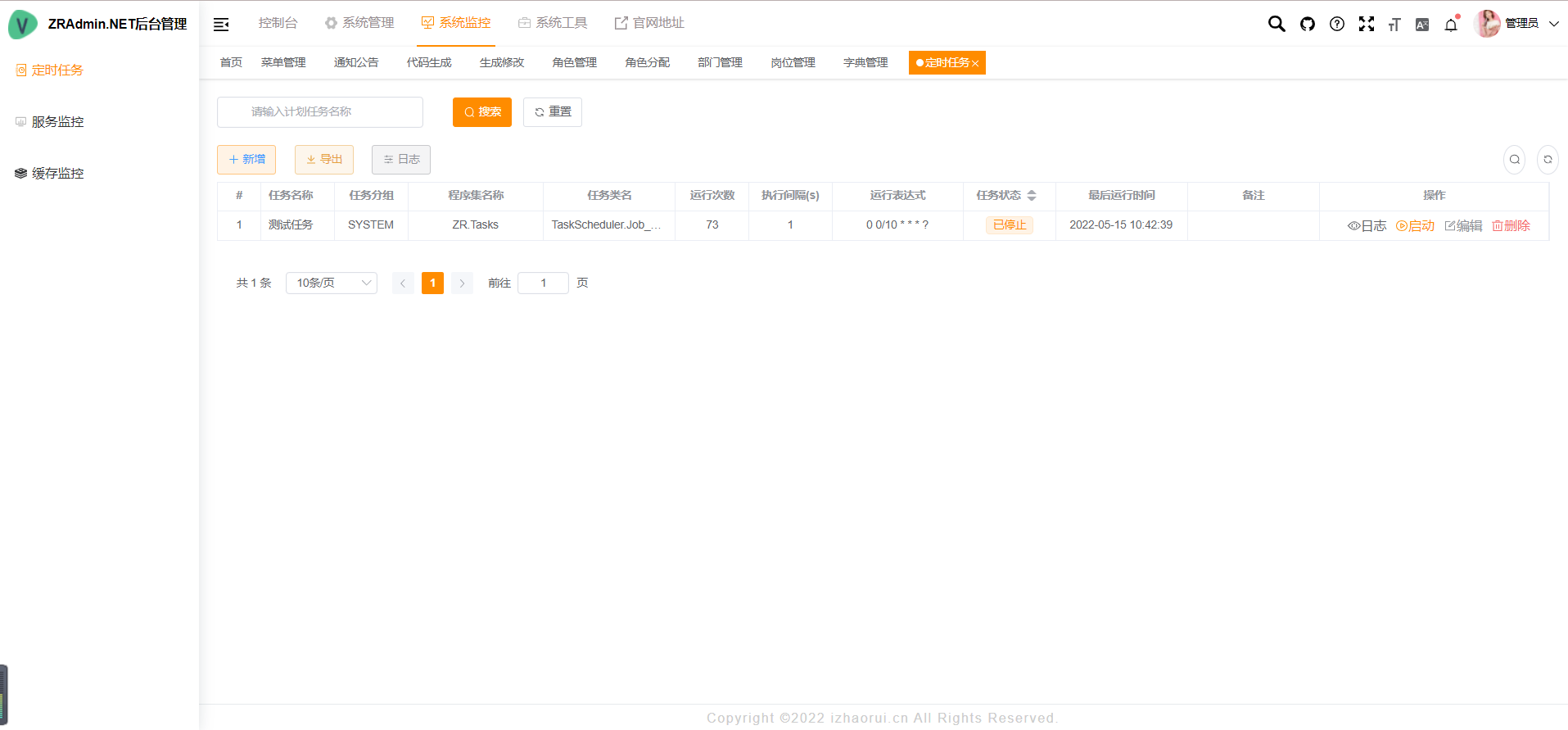Start the 测试任务 job via 启动

(1415, 225)
